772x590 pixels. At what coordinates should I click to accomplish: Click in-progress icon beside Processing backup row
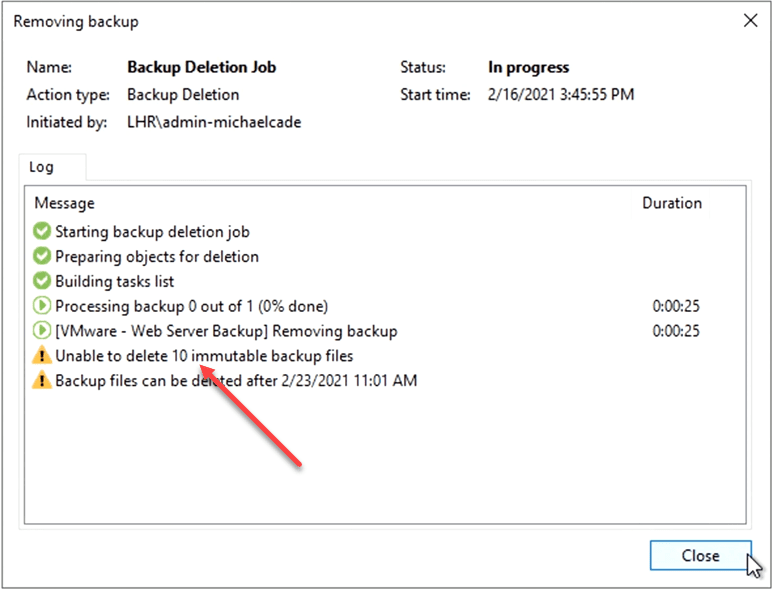click(42, 306)
